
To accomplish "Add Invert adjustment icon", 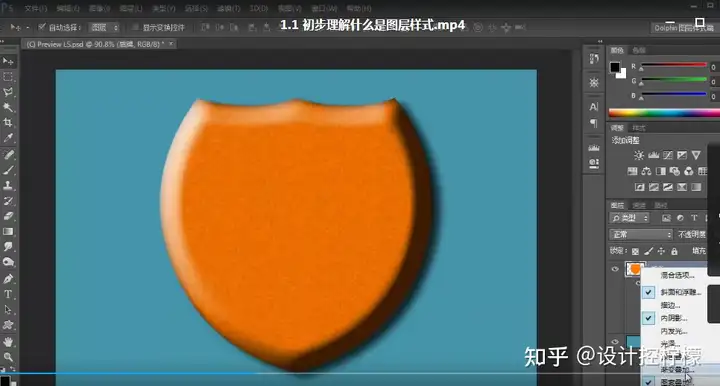I will click(640, 187).
